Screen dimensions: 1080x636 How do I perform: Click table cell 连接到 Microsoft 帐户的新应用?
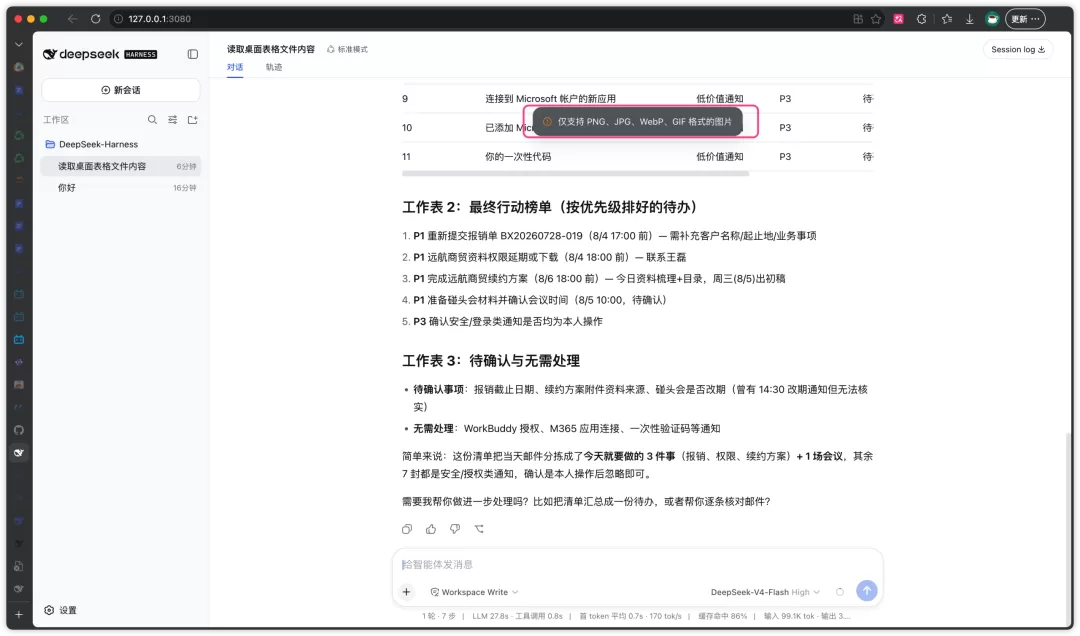pyautogui.click(x=550, y=99)
